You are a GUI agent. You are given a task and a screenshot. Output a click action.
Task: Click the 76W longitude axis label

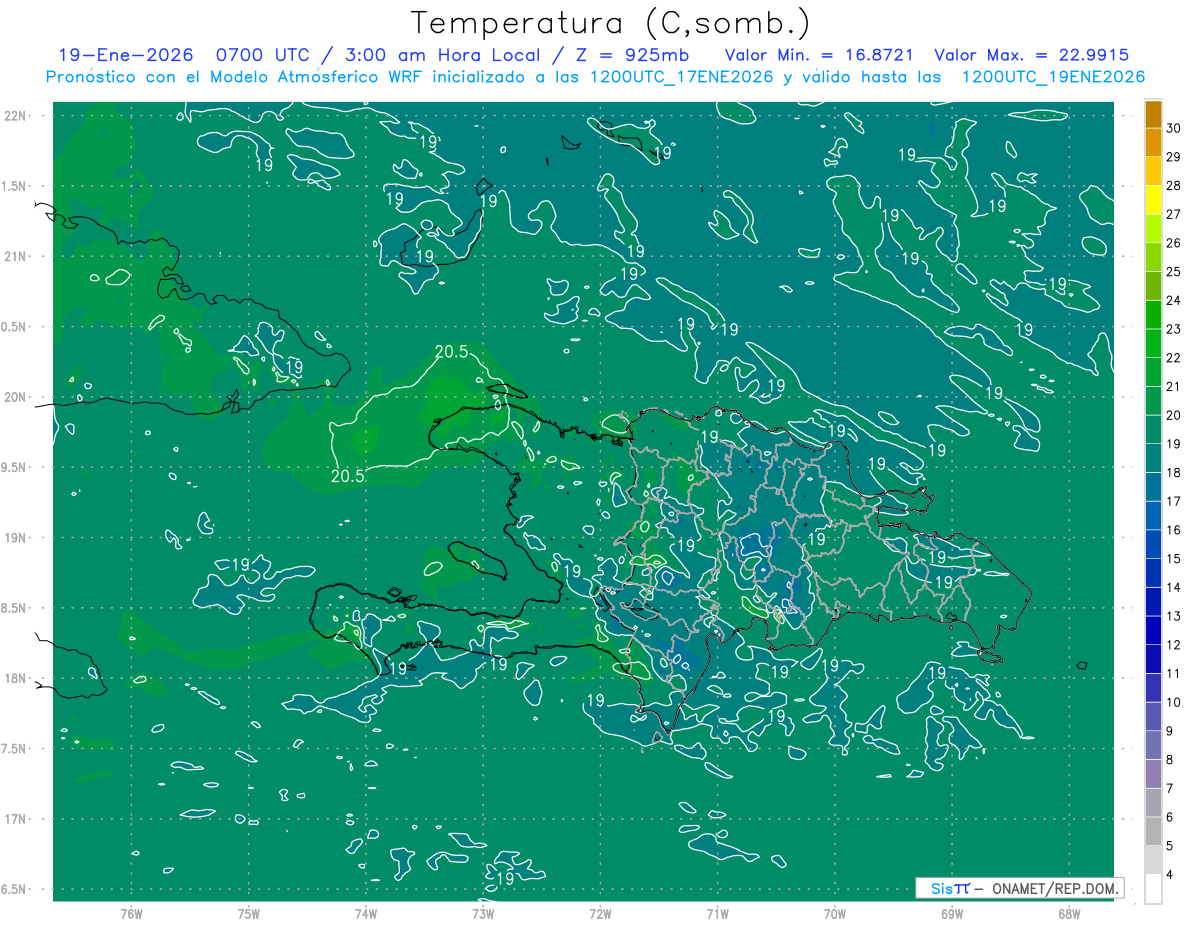click(131, 913)
